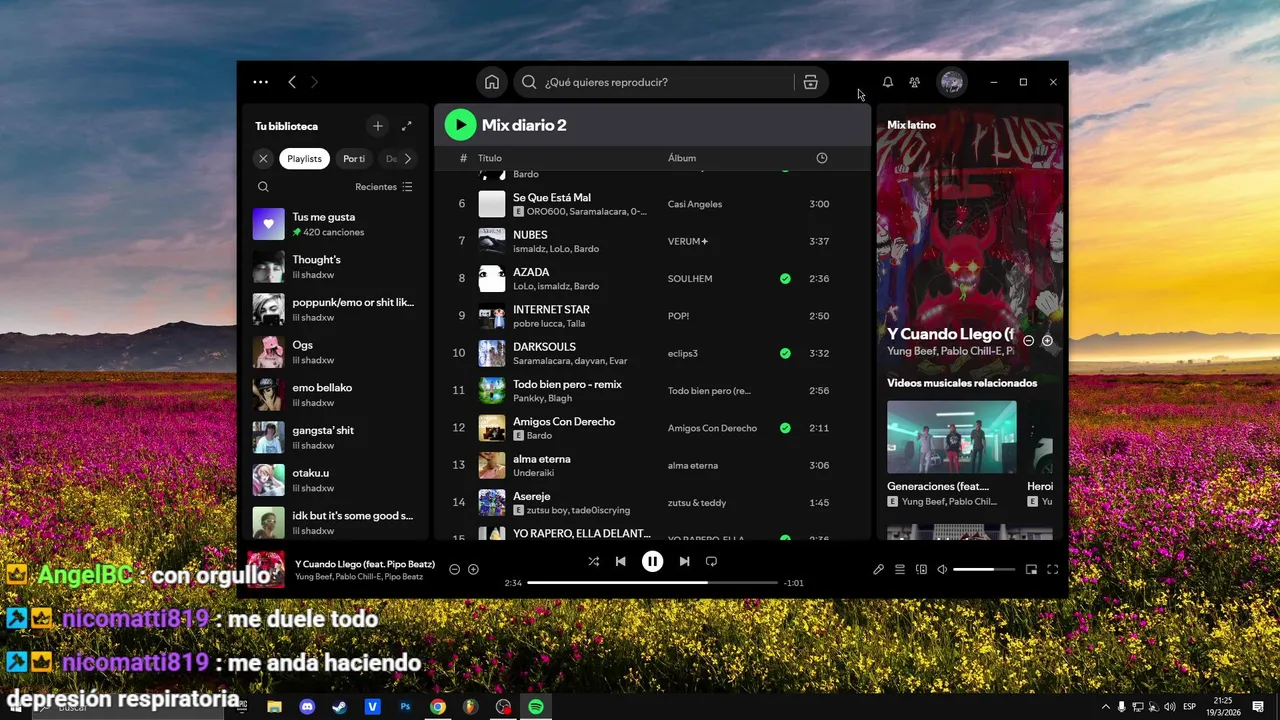This screenshot has height=720, width=1280.
Task: Click the playback progress bar
Action: pyautogui.click(x=652, y=582)
